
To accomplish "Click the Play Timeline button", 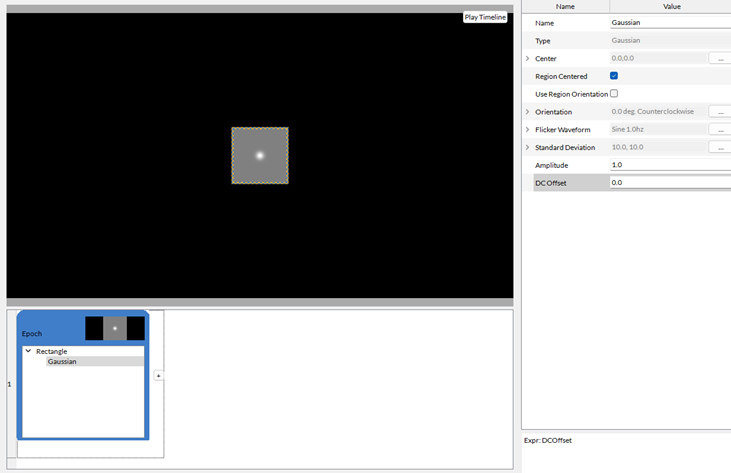I will [x=485, y=17].
